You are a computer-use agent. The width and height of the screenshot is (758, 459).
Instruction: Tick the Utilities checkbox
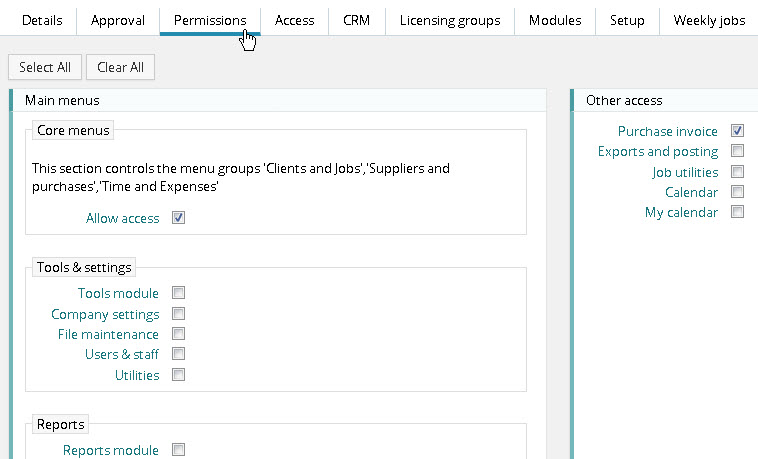179,375
